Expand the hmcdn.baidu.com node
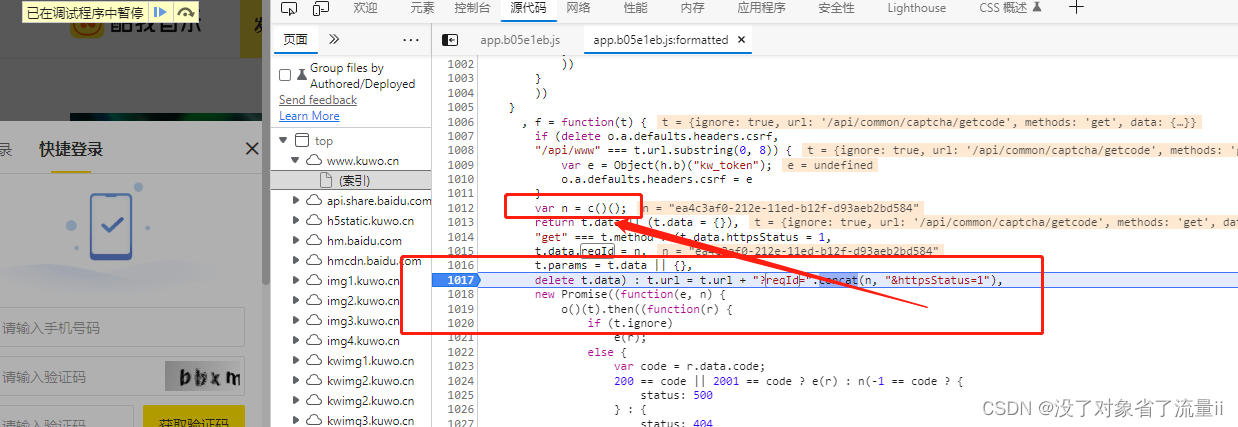The width and height of the screenshot is (1238, 427). click(x=296, y=261)
